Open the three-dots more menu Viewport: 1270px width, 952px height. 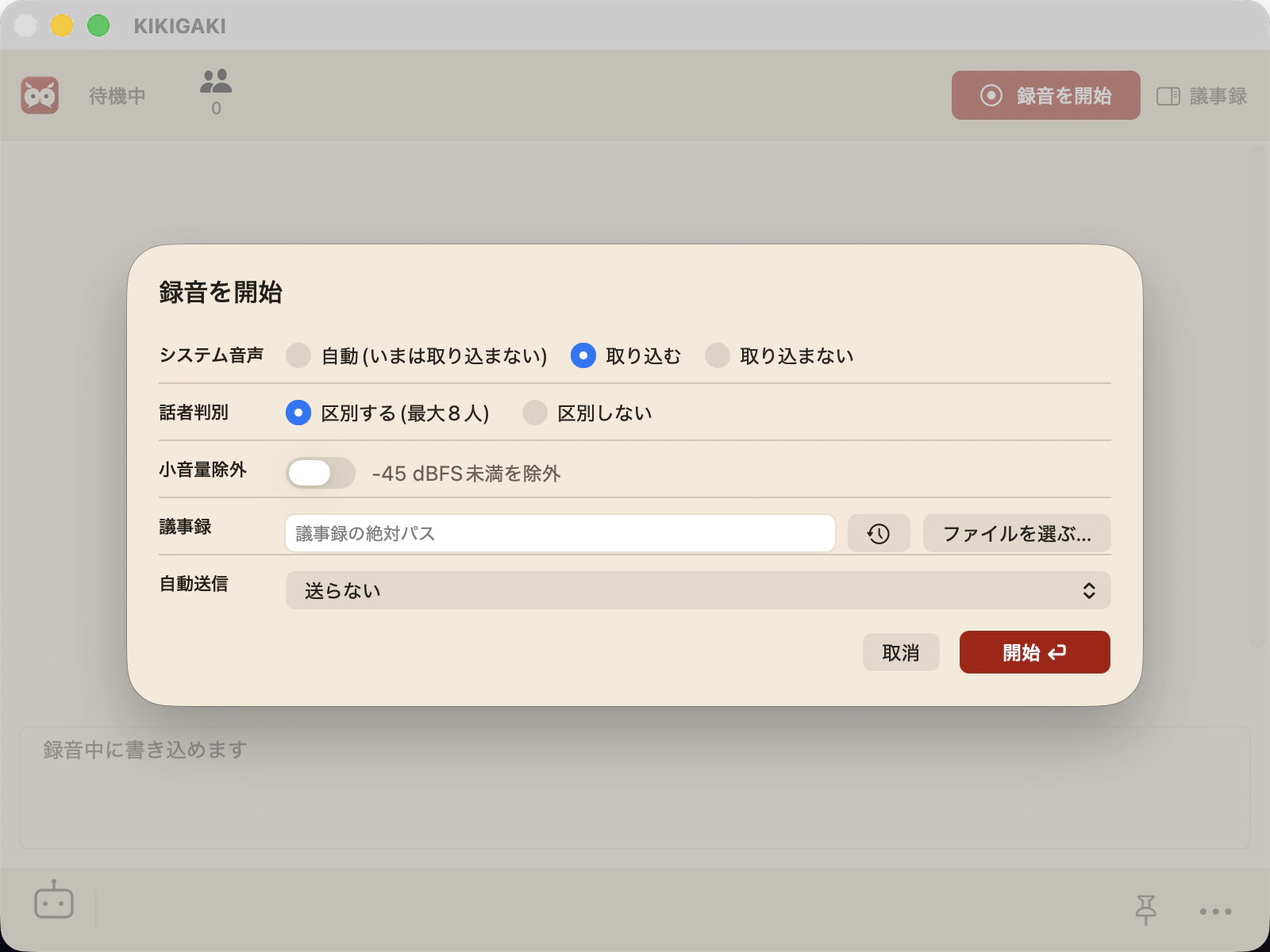1215,912
